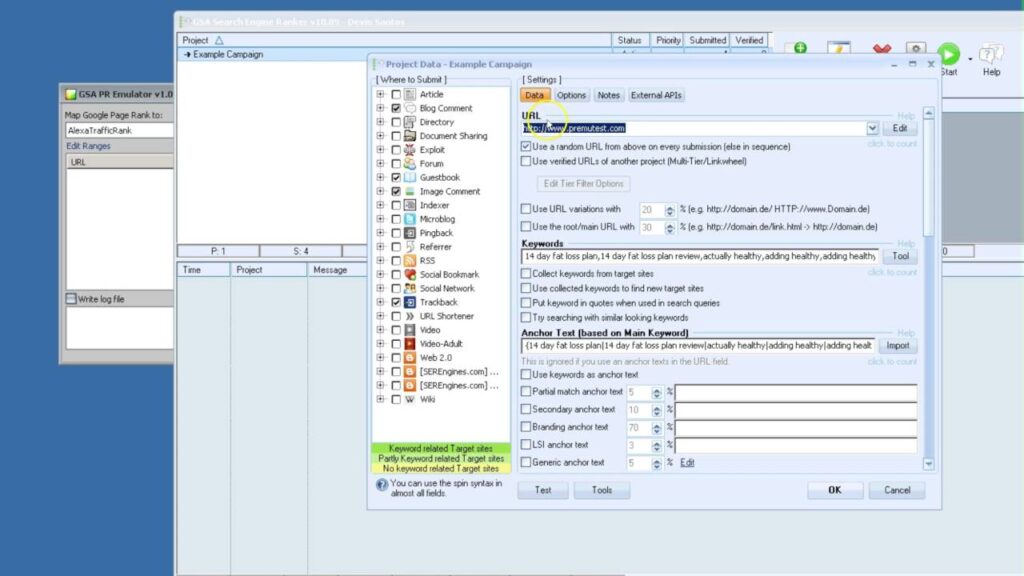The image size is (1024, 576).
Task: Click the red X delete project icon
Action: pos(882,49)
